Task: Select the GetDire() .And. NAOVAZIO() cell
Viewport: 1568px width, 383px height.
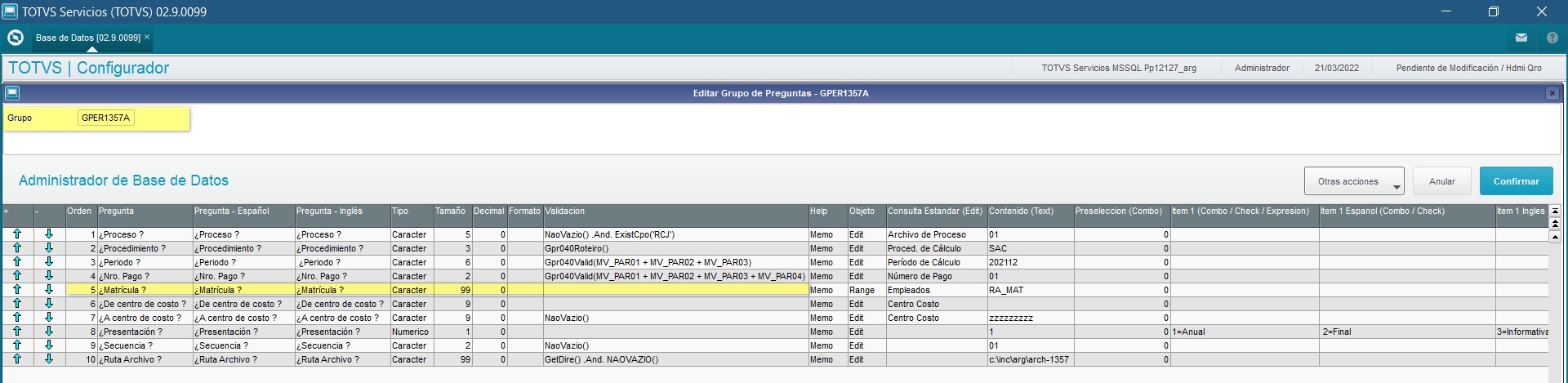Action: tap(675, 359)
